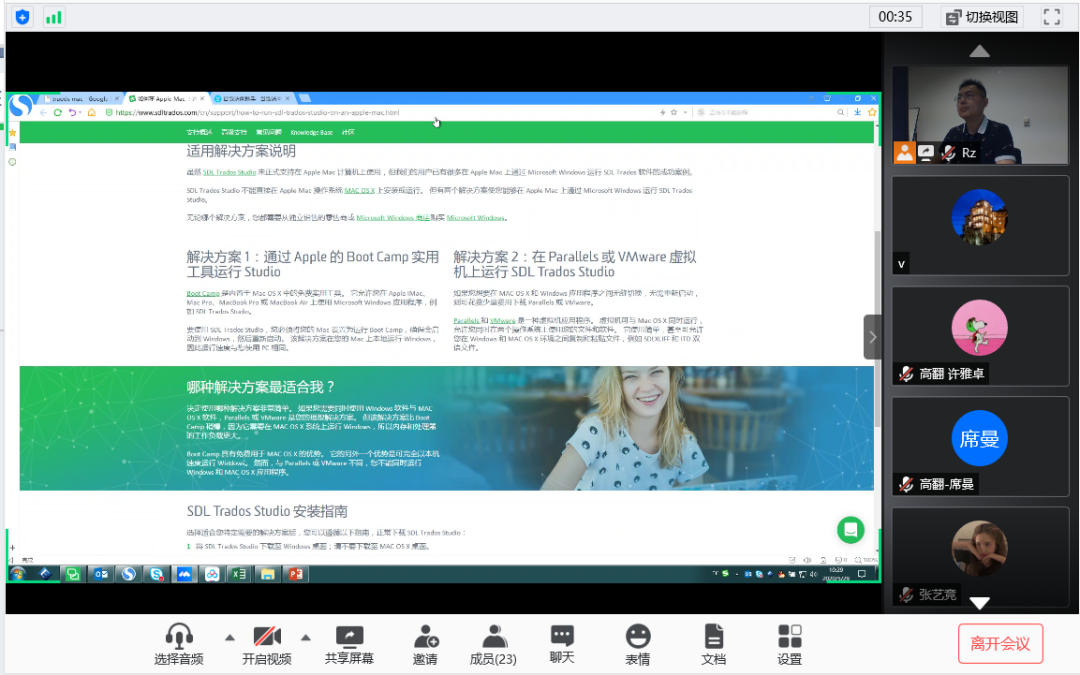Turn on the camera with 开启视频
This screenshot has width=1080, height=675.
point(267,644)
